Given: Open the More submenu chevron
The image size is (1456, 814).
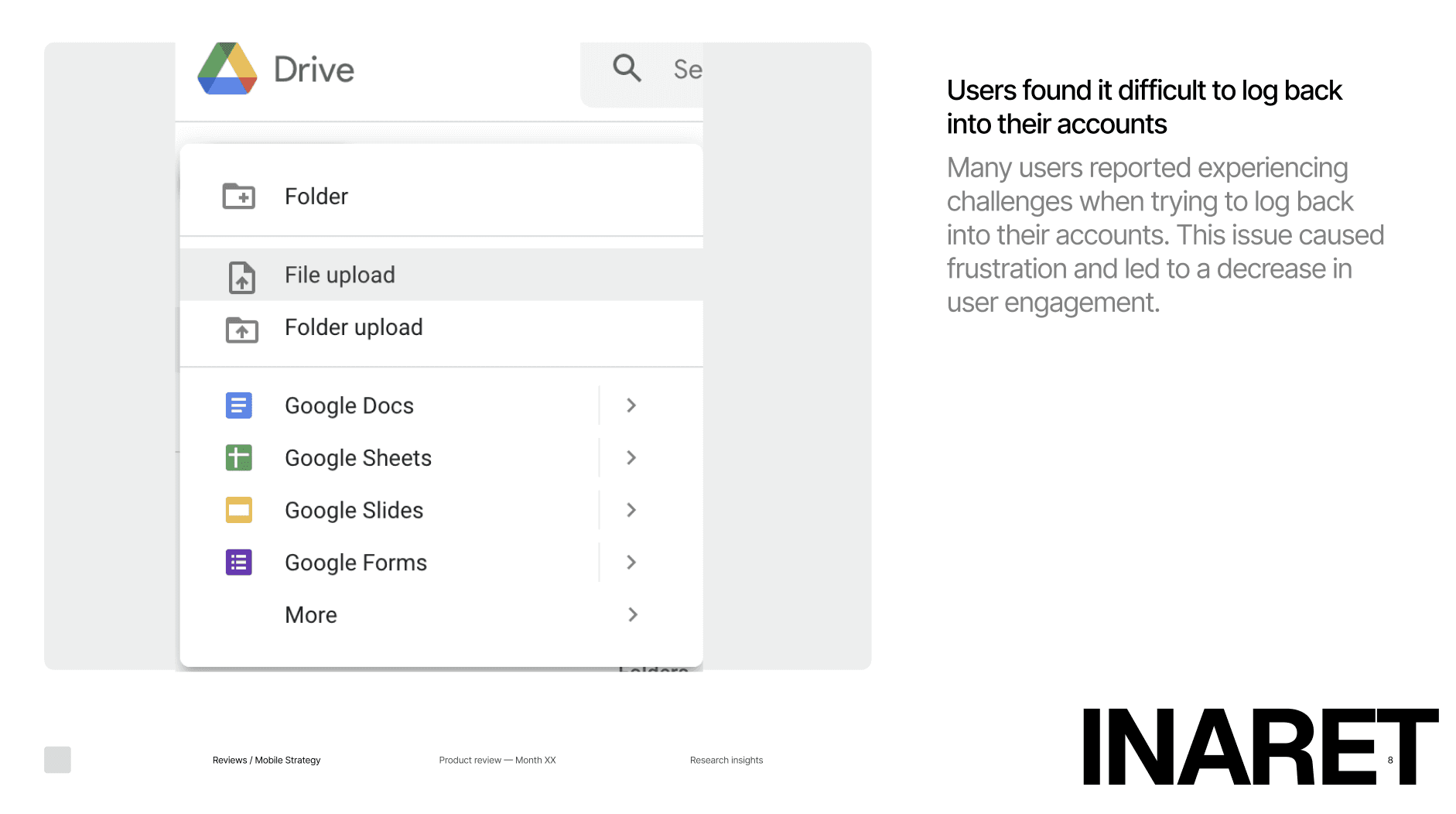Looking at the screenshot, I should (633, 614).
